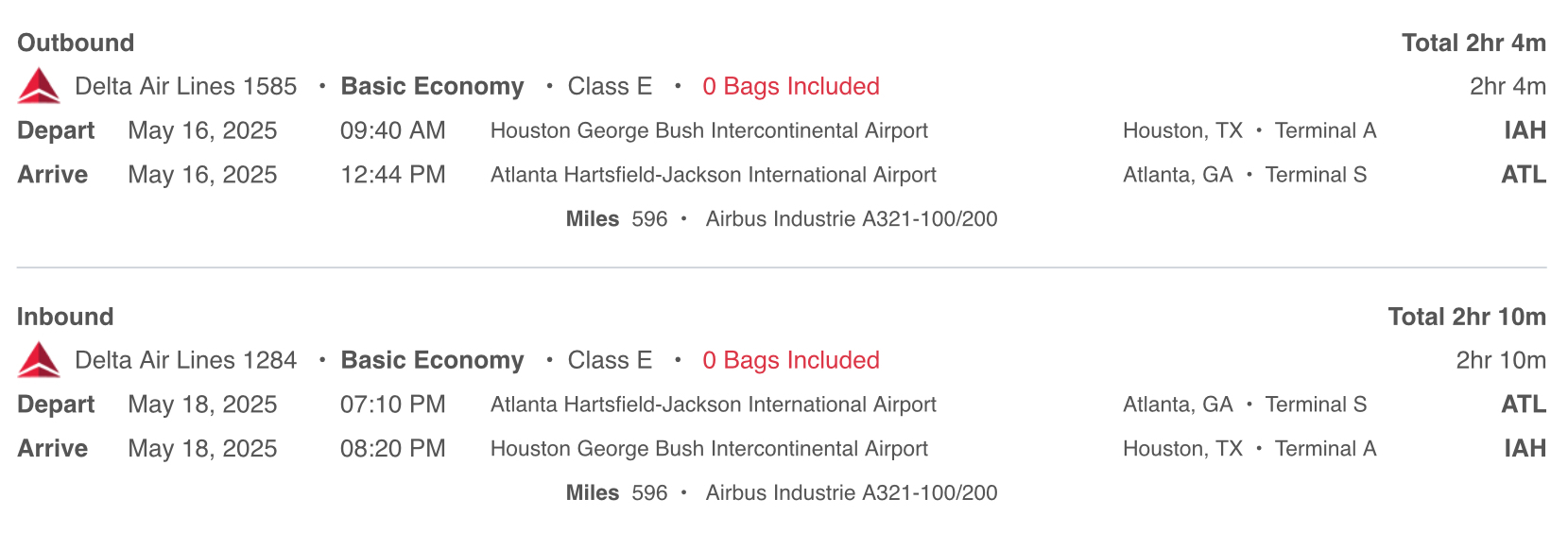Click the outbound "0 Bags Included" notice
This screenshot has width=1568, height=534.
point(790,86)
